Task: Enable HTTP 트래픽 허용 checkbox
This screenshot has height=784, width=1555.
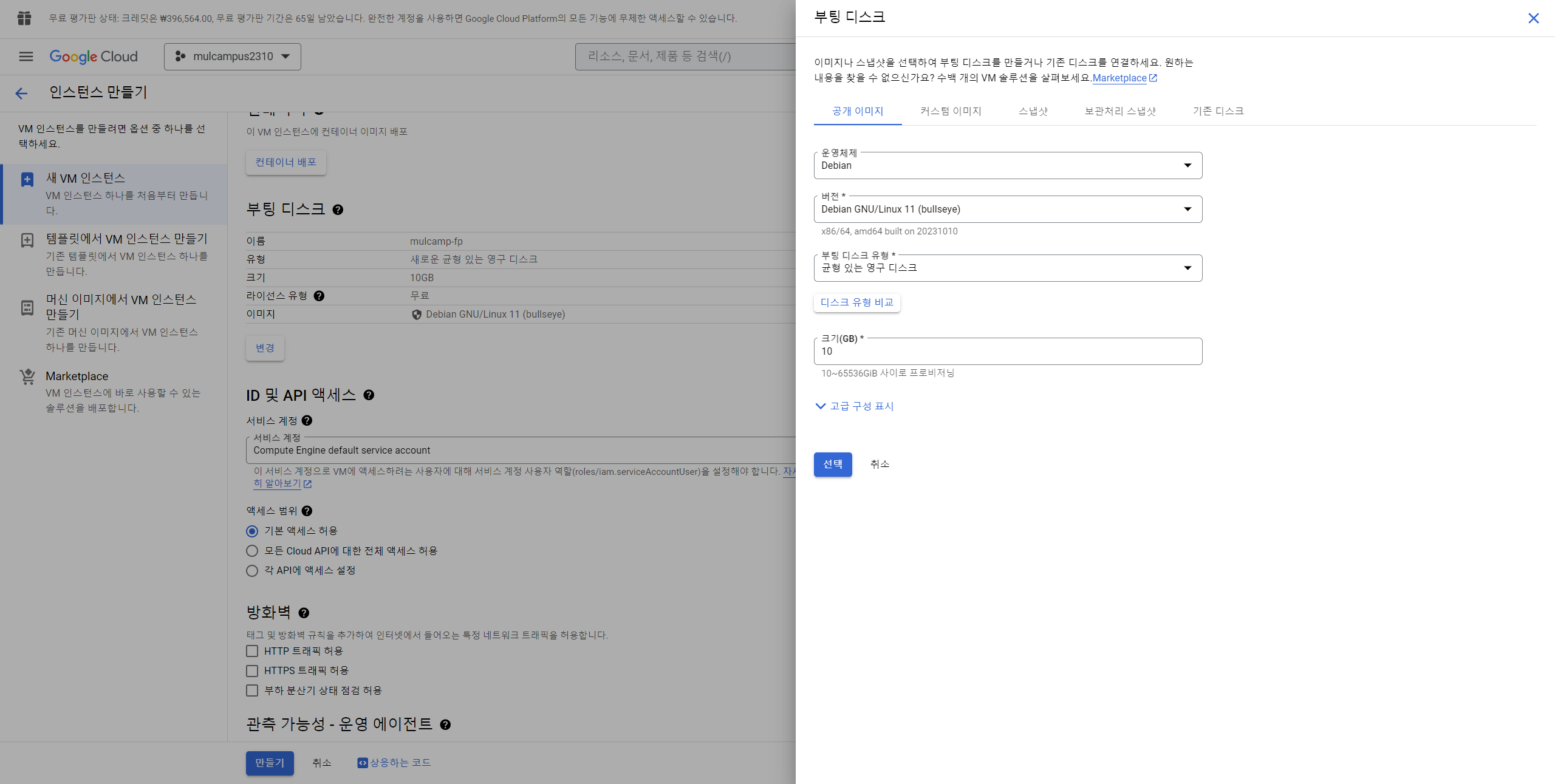Action: point(252,651)
